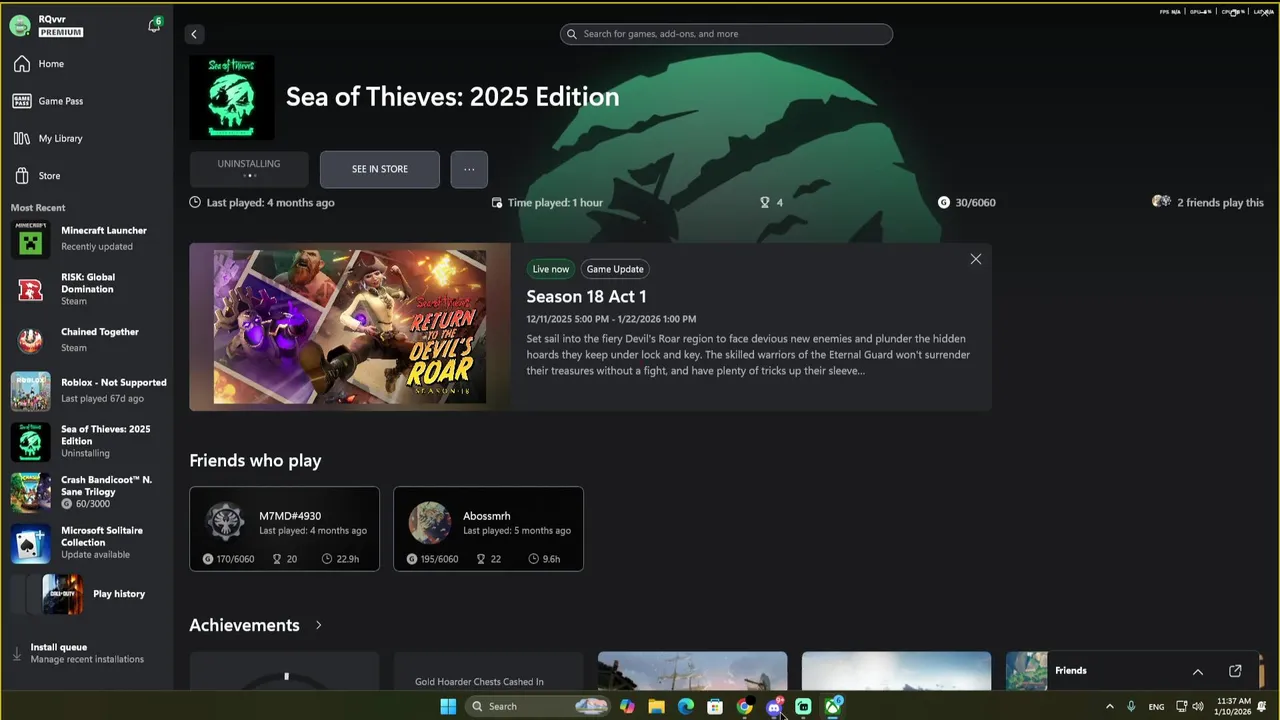Click the achievements trophy icon showing 4

(x=765, y=202)
